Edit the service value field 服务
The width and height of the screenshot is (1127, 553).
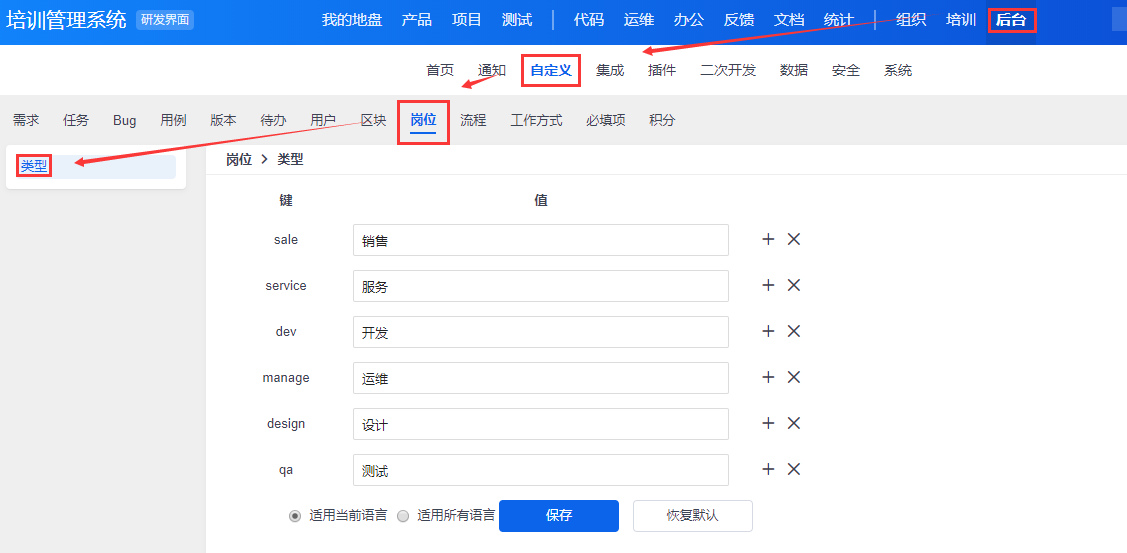tap(540, 286)
